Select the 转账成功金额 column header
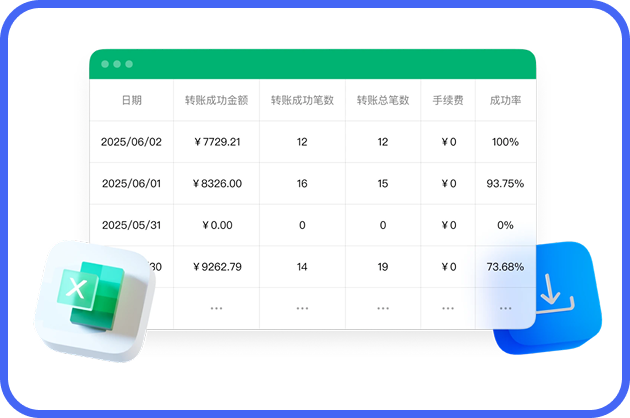630x418 pixels. pyautogui.click(x=216, y=100)
